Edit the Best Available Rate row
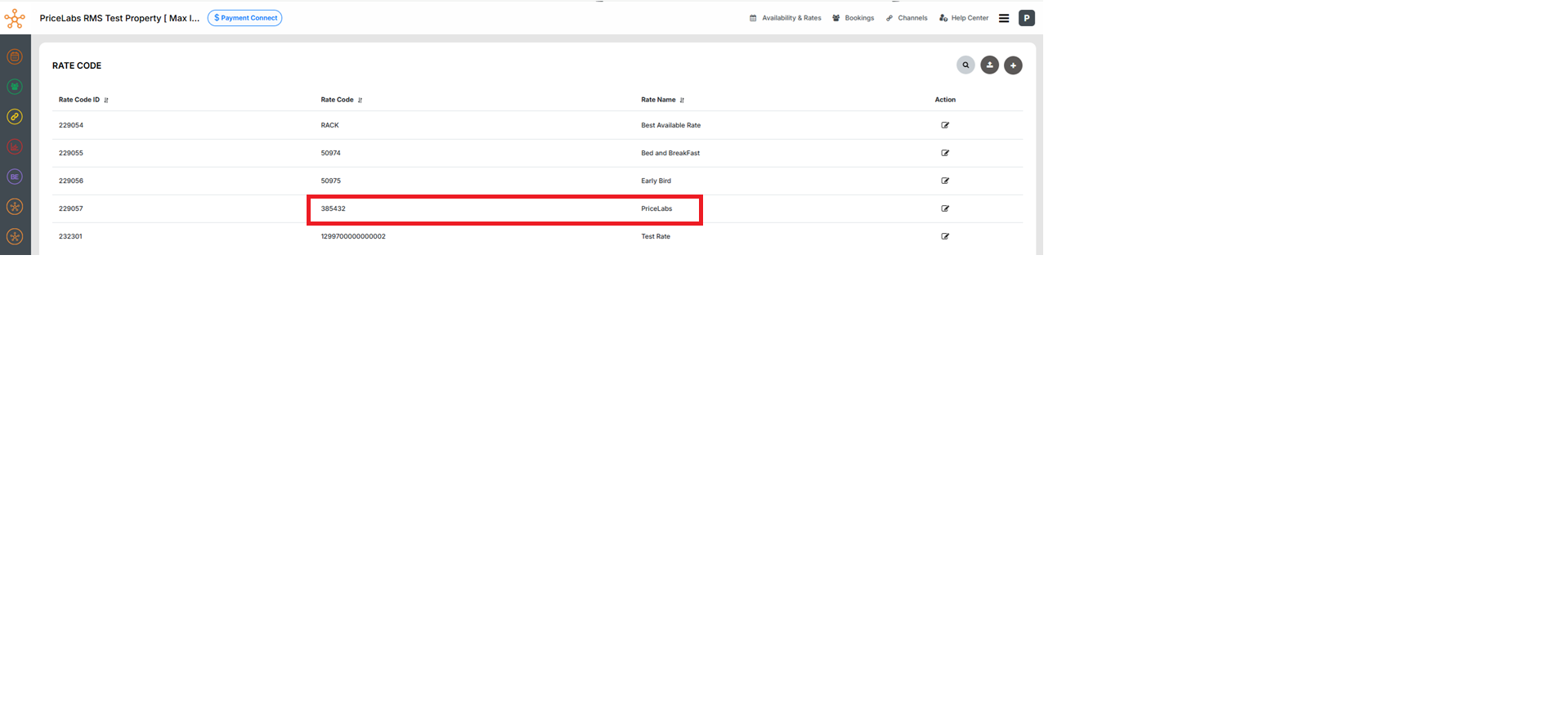 945,125
